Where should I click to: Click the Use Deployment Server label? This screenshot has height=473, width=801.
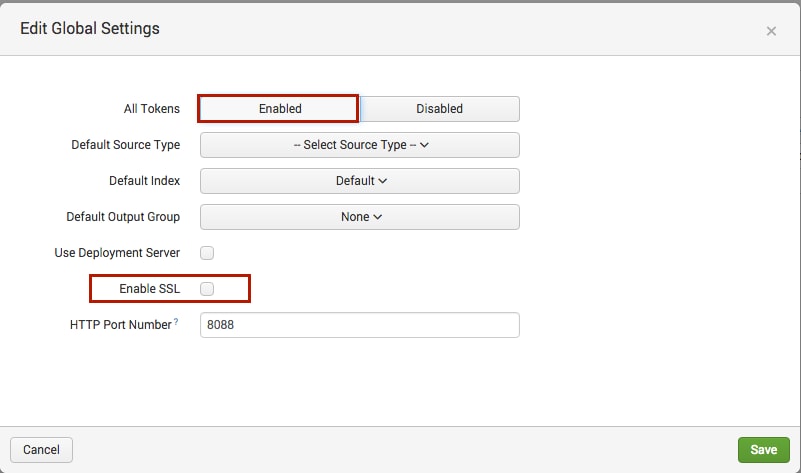coord(117,253)
